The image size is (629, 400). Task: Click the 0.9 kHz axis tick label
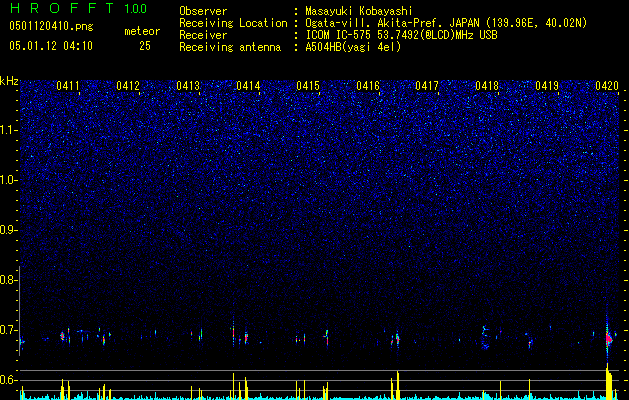[7, 230]
